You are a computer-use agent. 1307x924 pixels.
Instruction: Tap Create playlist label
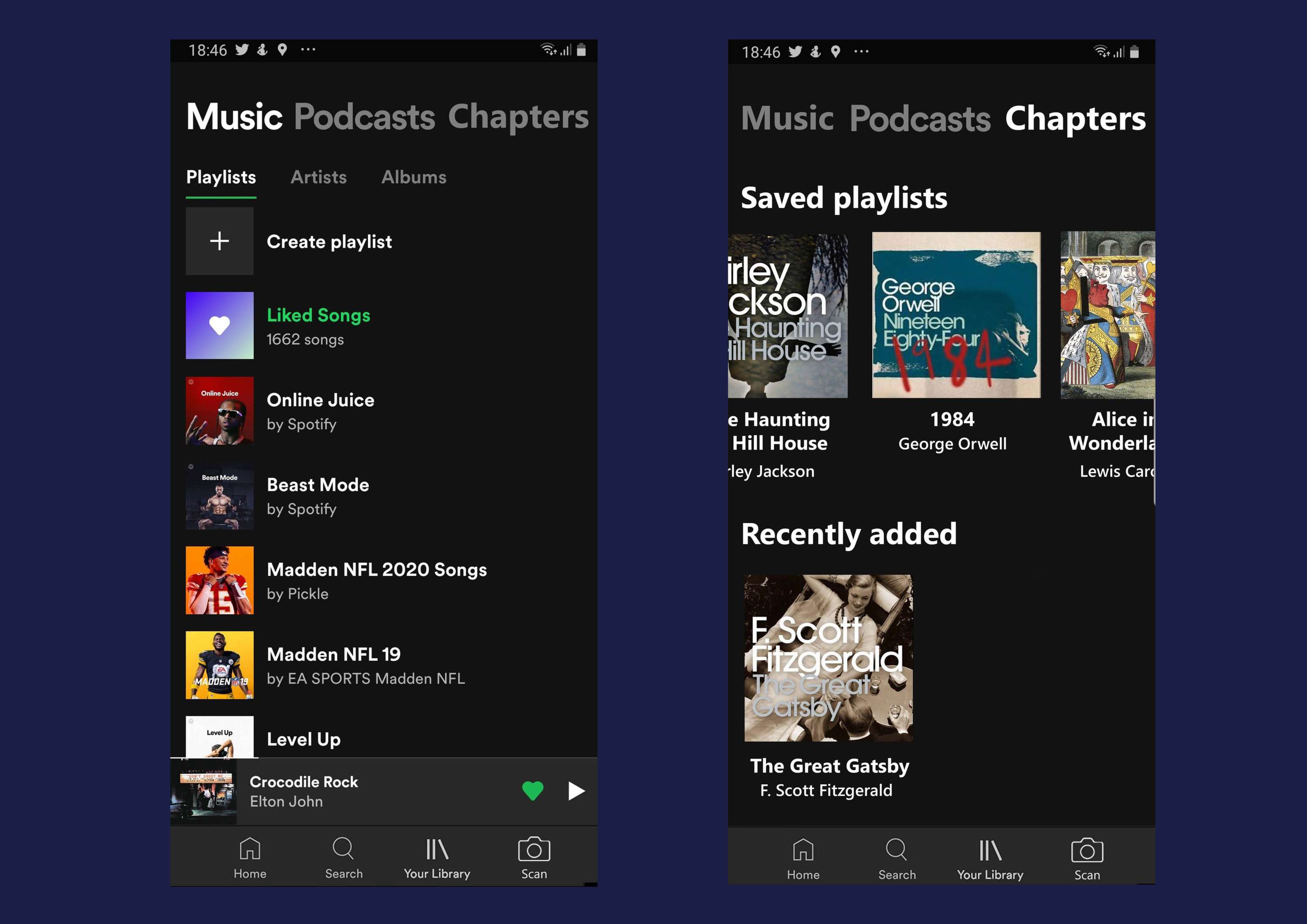pos(329,242)
